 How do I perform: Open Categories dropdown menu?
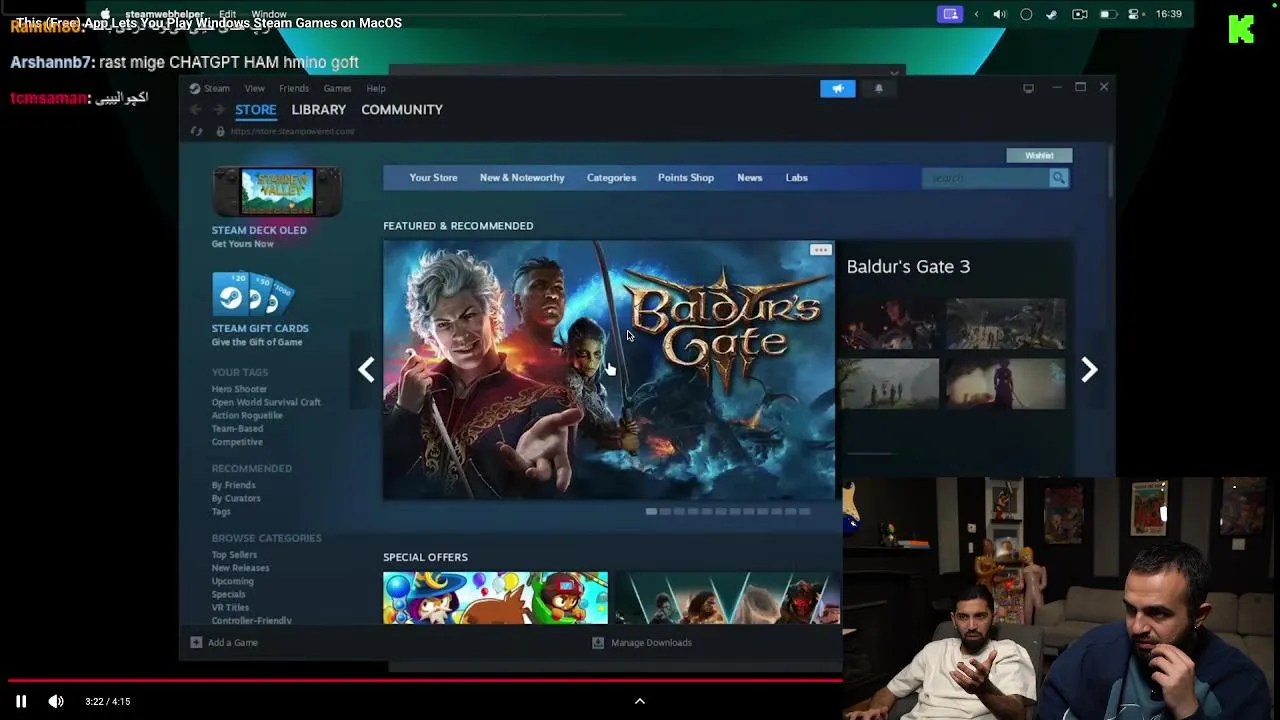611,178
